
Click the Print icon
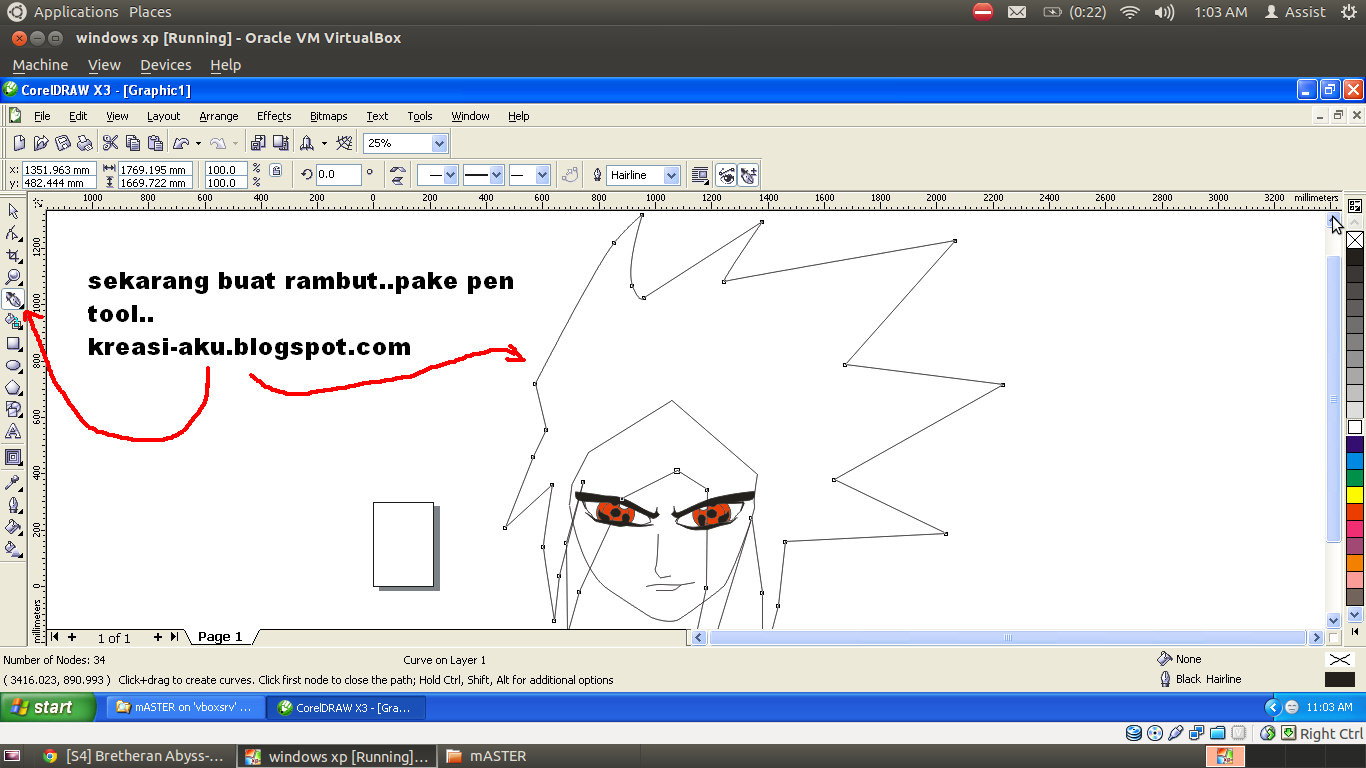click(x=85, y=143)
